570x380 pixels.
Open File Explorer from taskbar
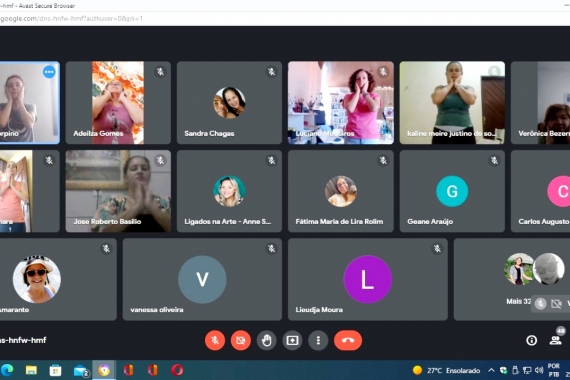(31, 370)
